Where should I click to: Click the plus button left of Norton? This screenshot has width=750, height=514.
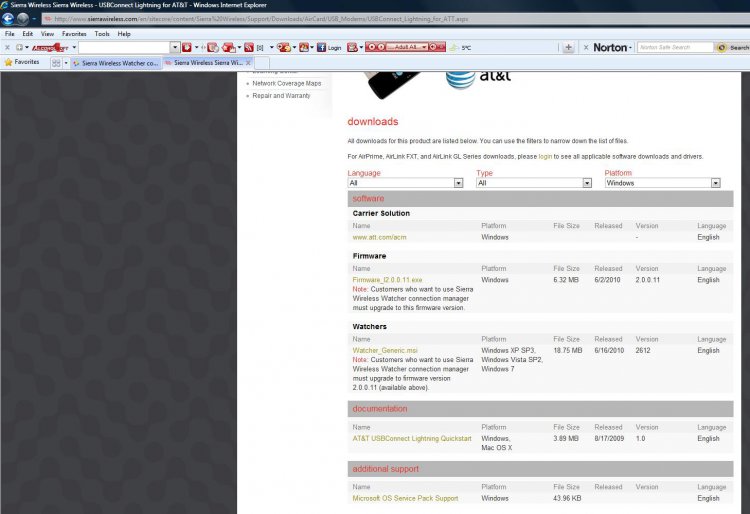point(568,47)
